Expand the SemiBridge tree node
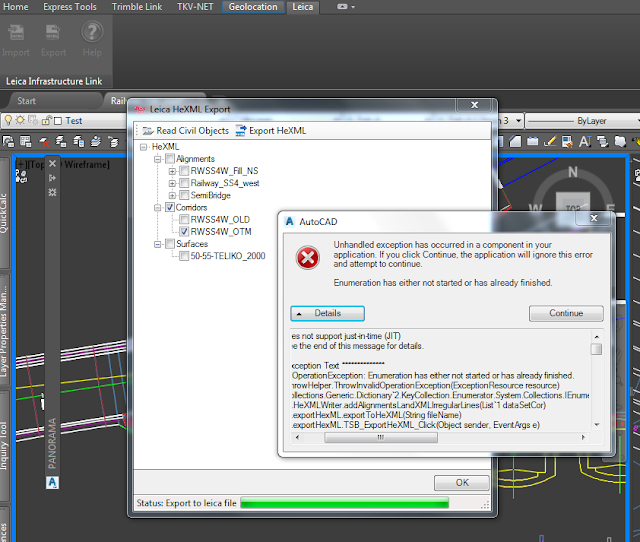The image size is (640, 542). tap(172, 196)
